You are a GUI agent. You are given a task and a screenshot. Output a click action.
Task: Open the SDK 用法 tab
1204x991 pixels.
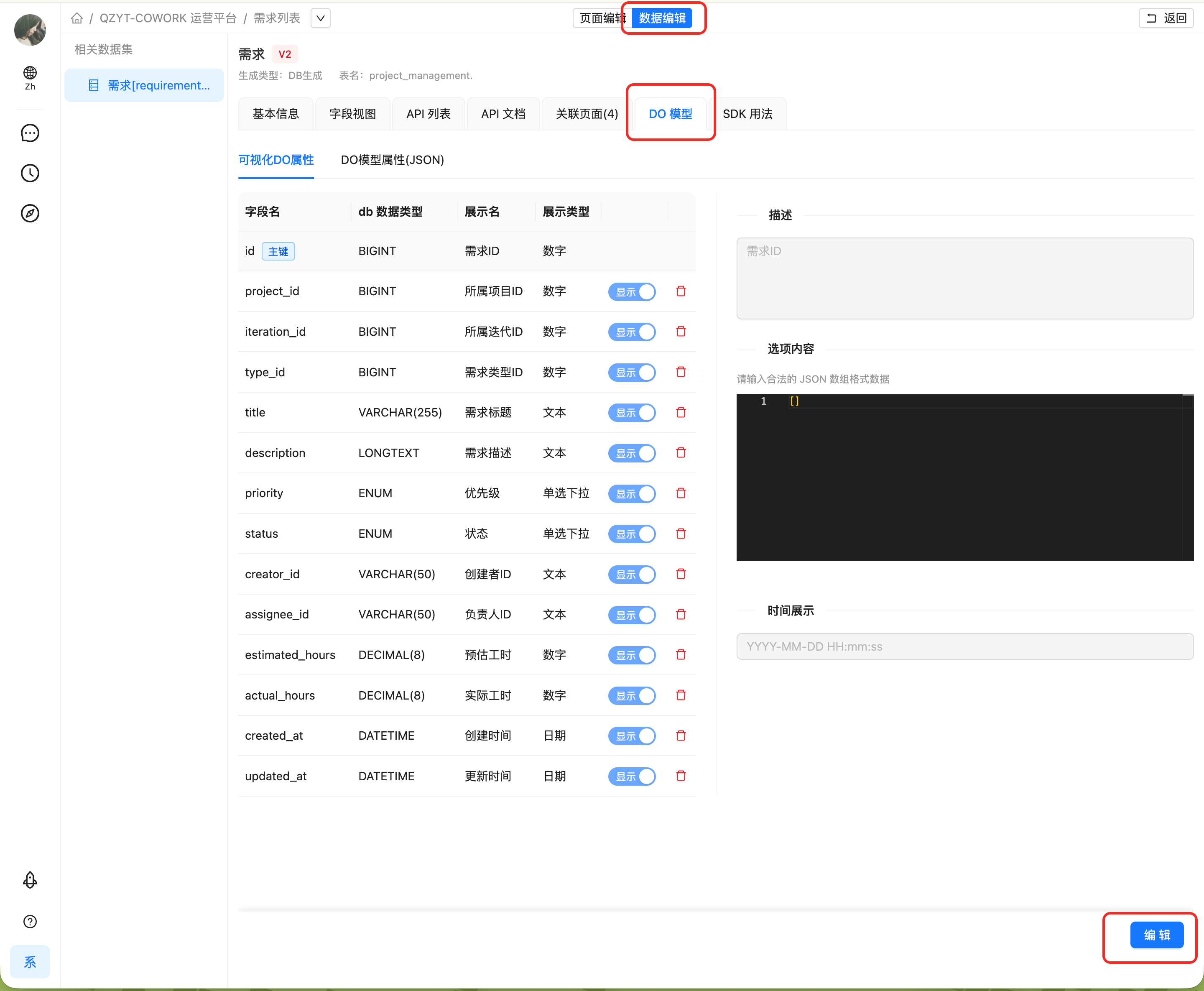747,114
